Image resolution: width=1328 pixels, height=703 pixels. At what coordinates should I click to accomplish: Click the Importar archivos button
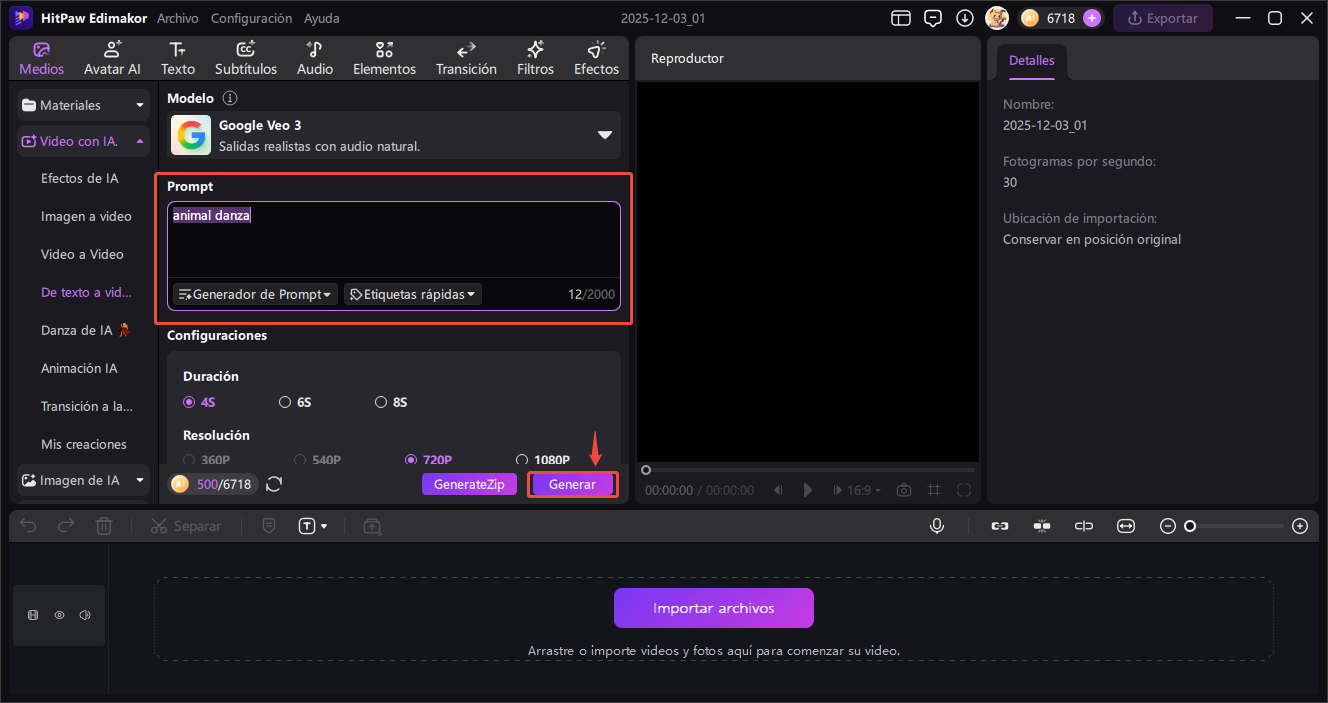pyautogui.click(x=713, y=608)
